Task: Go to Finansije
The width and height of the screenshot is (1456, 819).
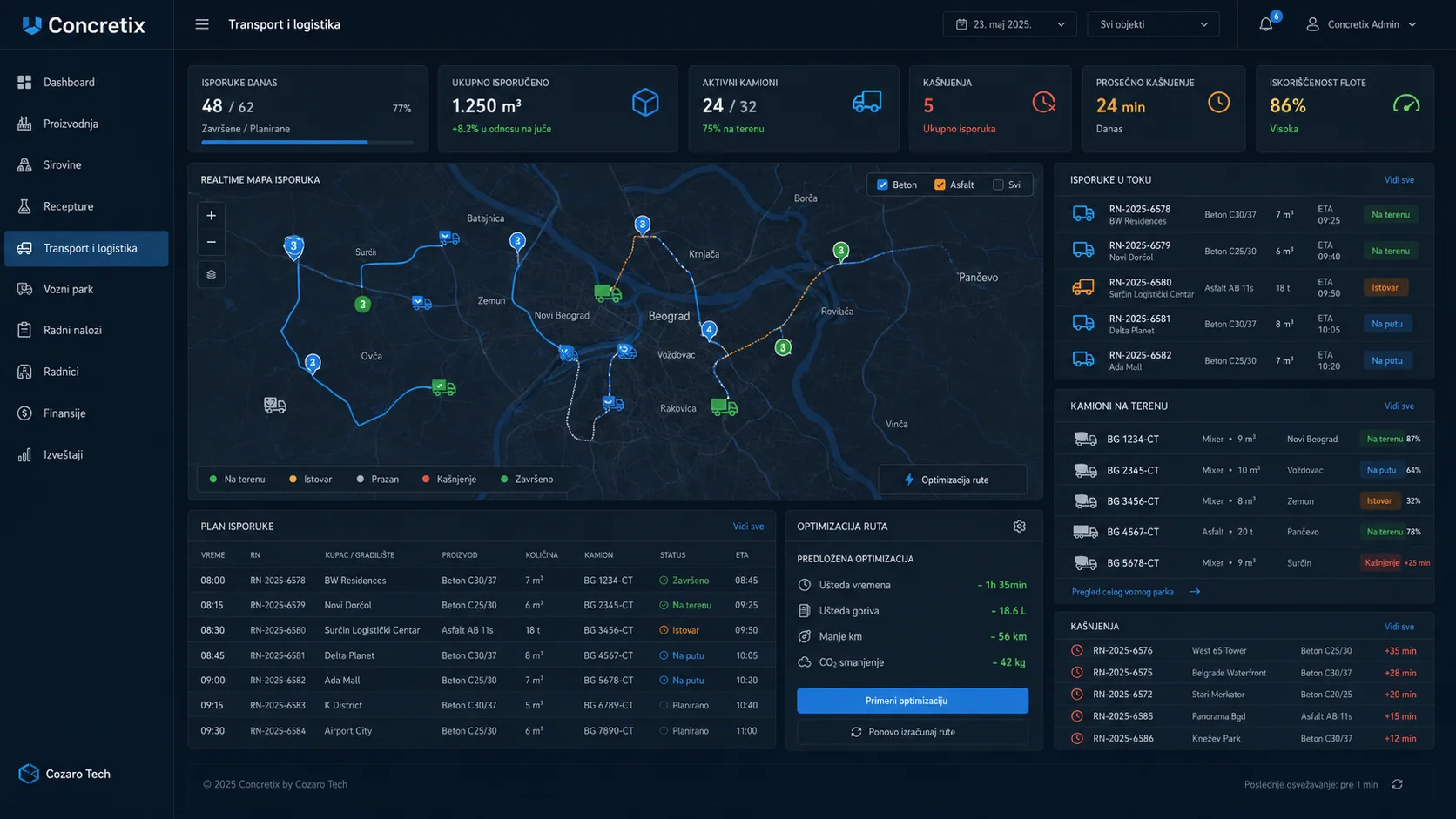Action: click(x=86, y=413)
